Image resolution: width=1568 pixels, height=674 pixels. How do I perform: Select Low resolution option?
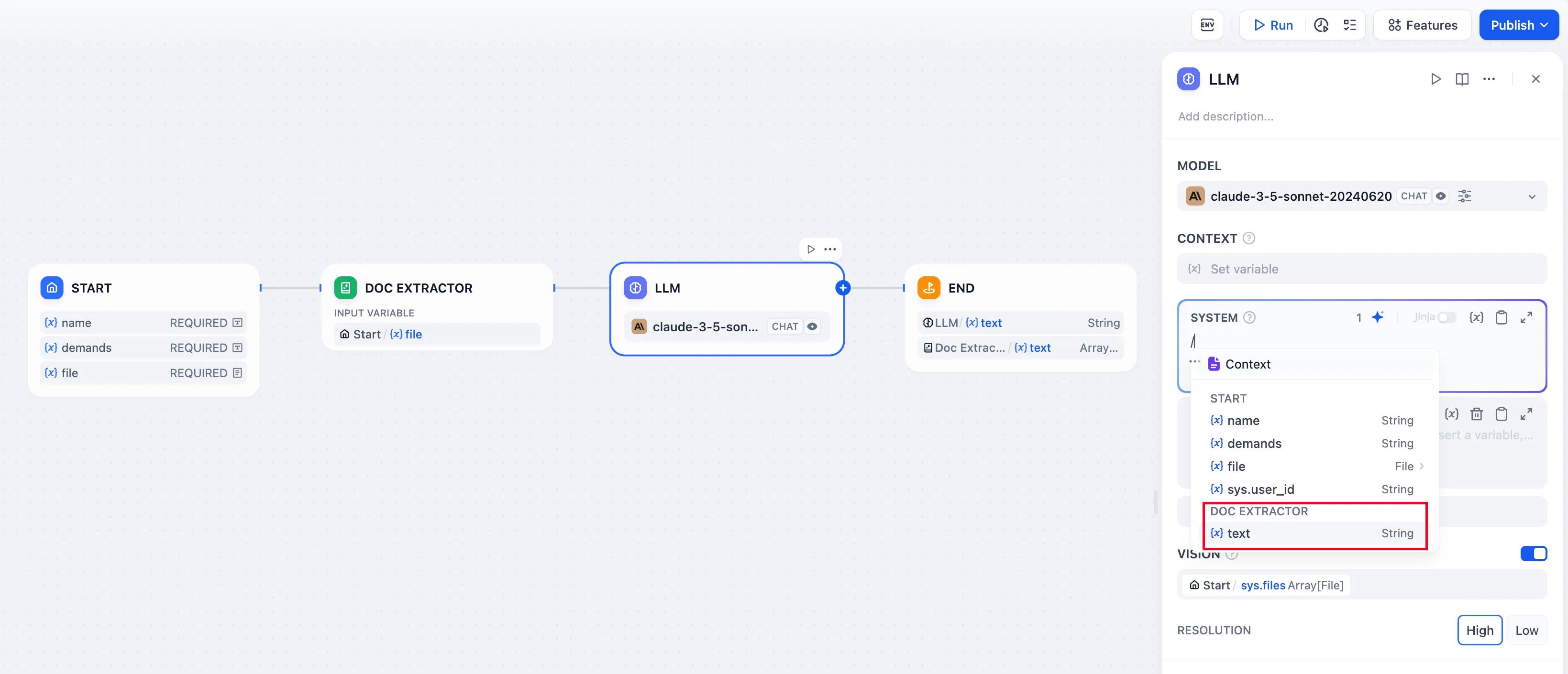(x=1526, y=630)
